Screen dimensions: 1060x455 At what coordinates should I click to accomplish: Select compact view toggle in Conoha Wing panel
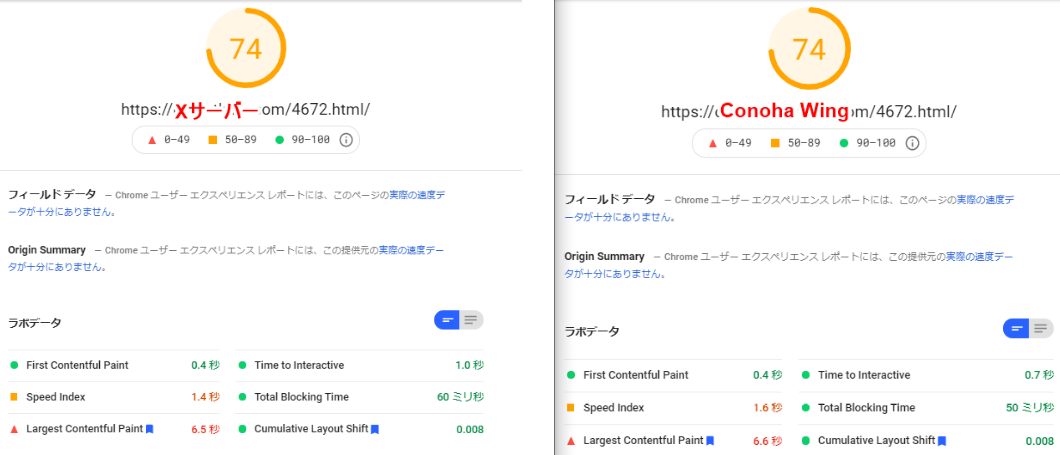click(1017, 328)
